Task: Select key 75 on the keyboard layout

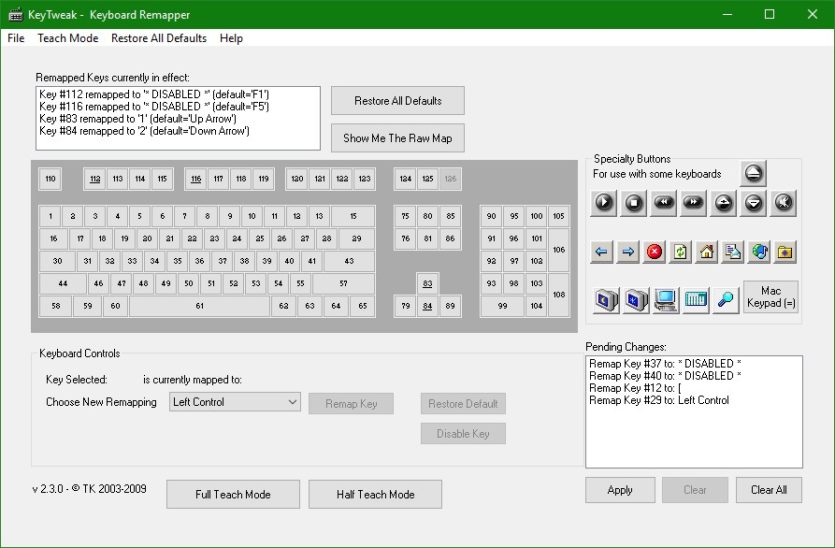Action: click(405, 216)
